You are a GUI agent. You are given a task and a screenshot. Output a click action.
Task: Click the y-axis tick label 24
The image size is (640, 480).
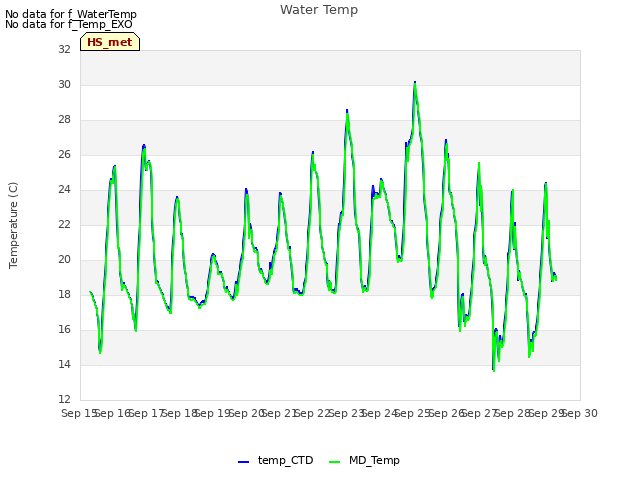[x=64, y=189]
